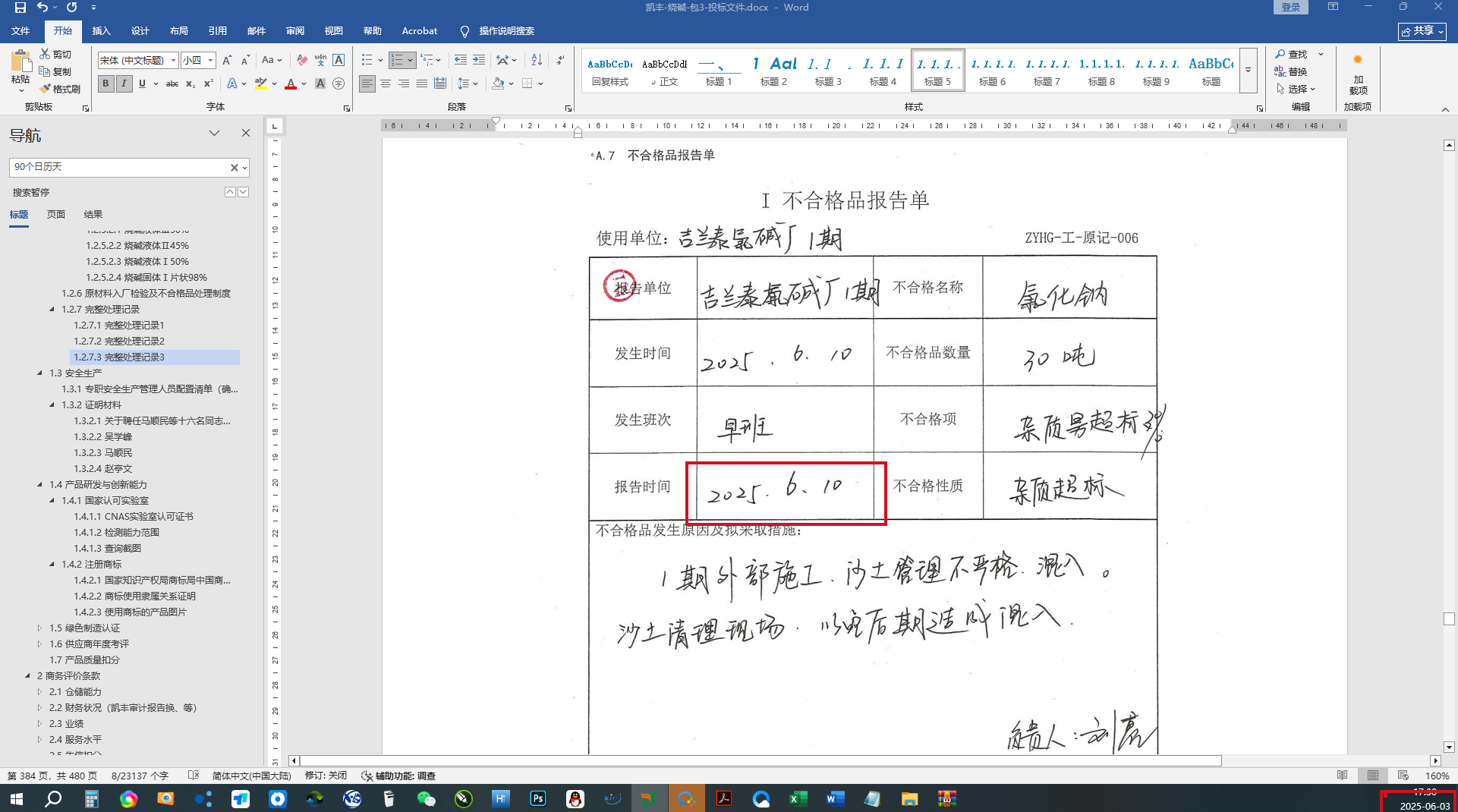Open the taskbar search icon
The height and width of the screenshot is (812, 1458).
tap(53, 798)
